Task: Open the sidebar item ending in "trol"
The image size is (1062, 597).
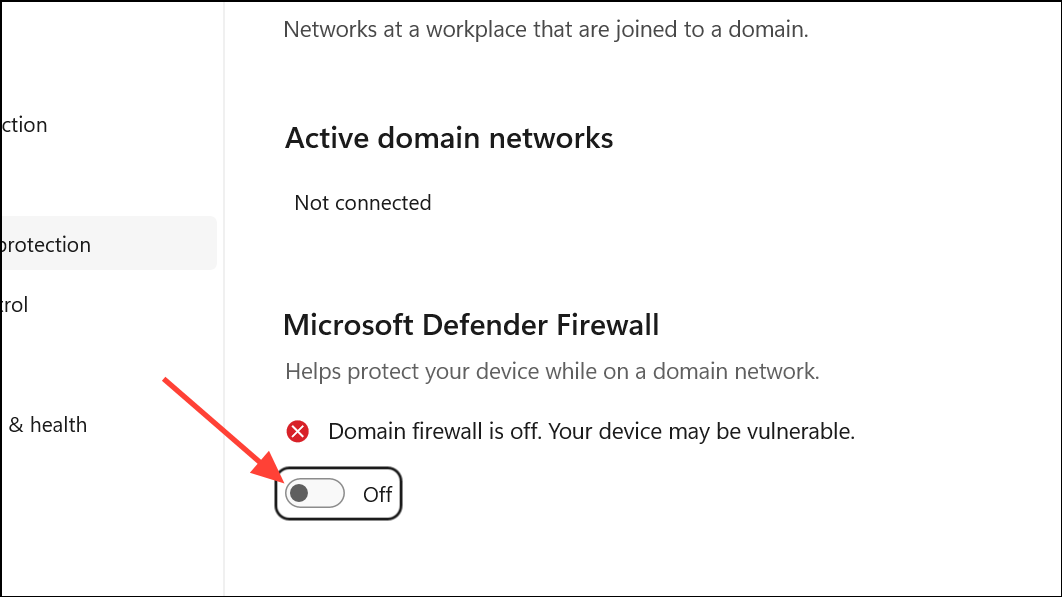Action: (15, 304)
